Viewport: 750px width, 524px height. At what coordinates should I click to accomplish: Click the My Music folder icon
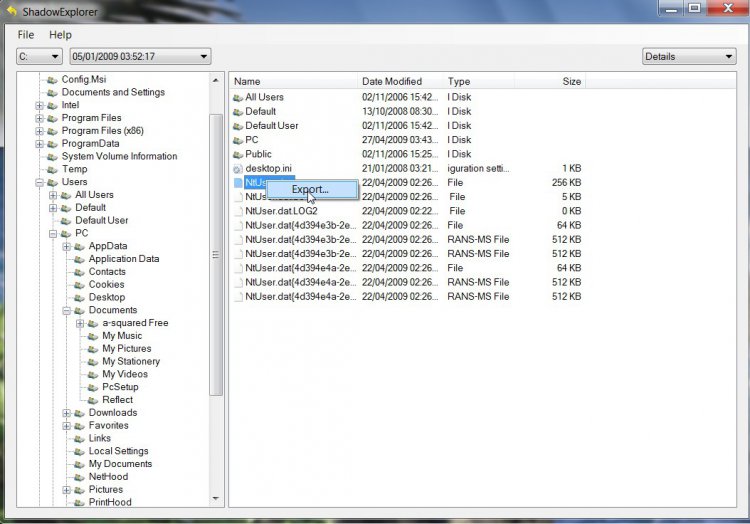(92, 336)
